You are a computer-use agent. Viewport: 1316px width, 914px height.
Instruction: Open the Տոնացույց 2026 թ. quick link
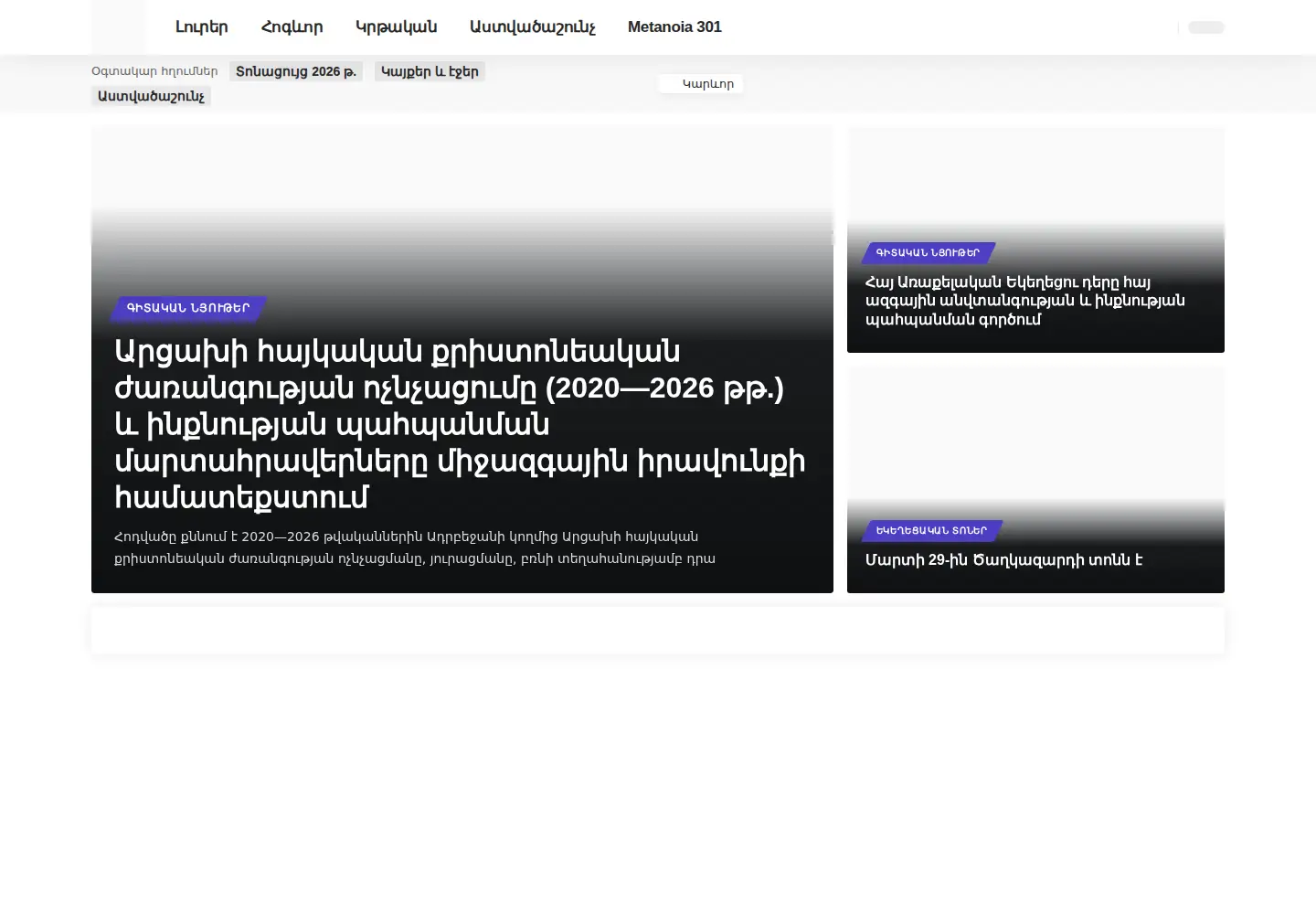point(296,71)
